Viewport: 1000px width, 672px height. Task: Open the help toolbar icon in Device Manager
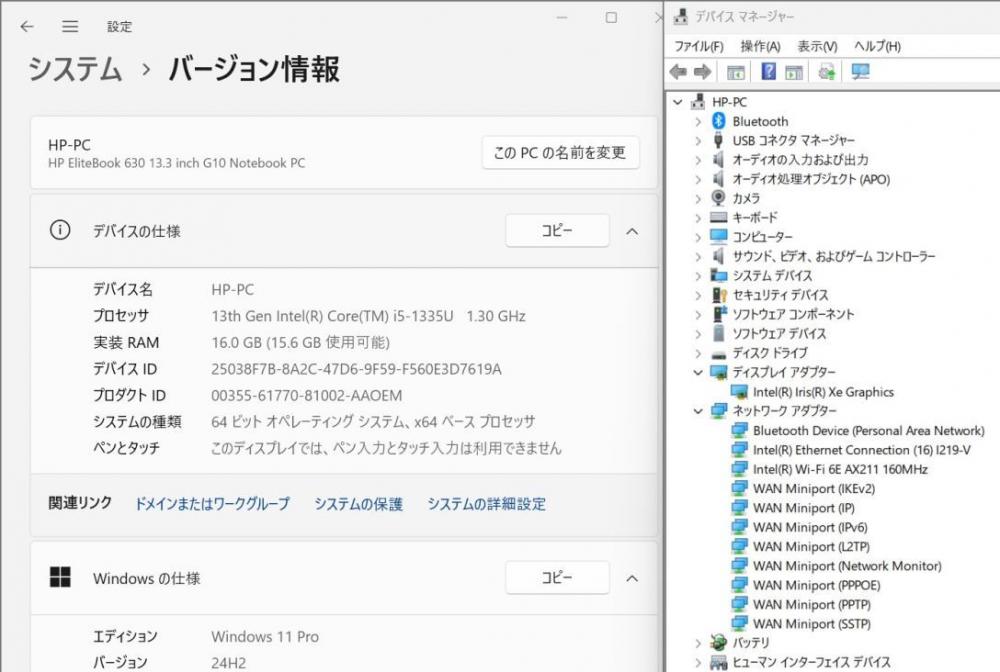pos(768,71)
